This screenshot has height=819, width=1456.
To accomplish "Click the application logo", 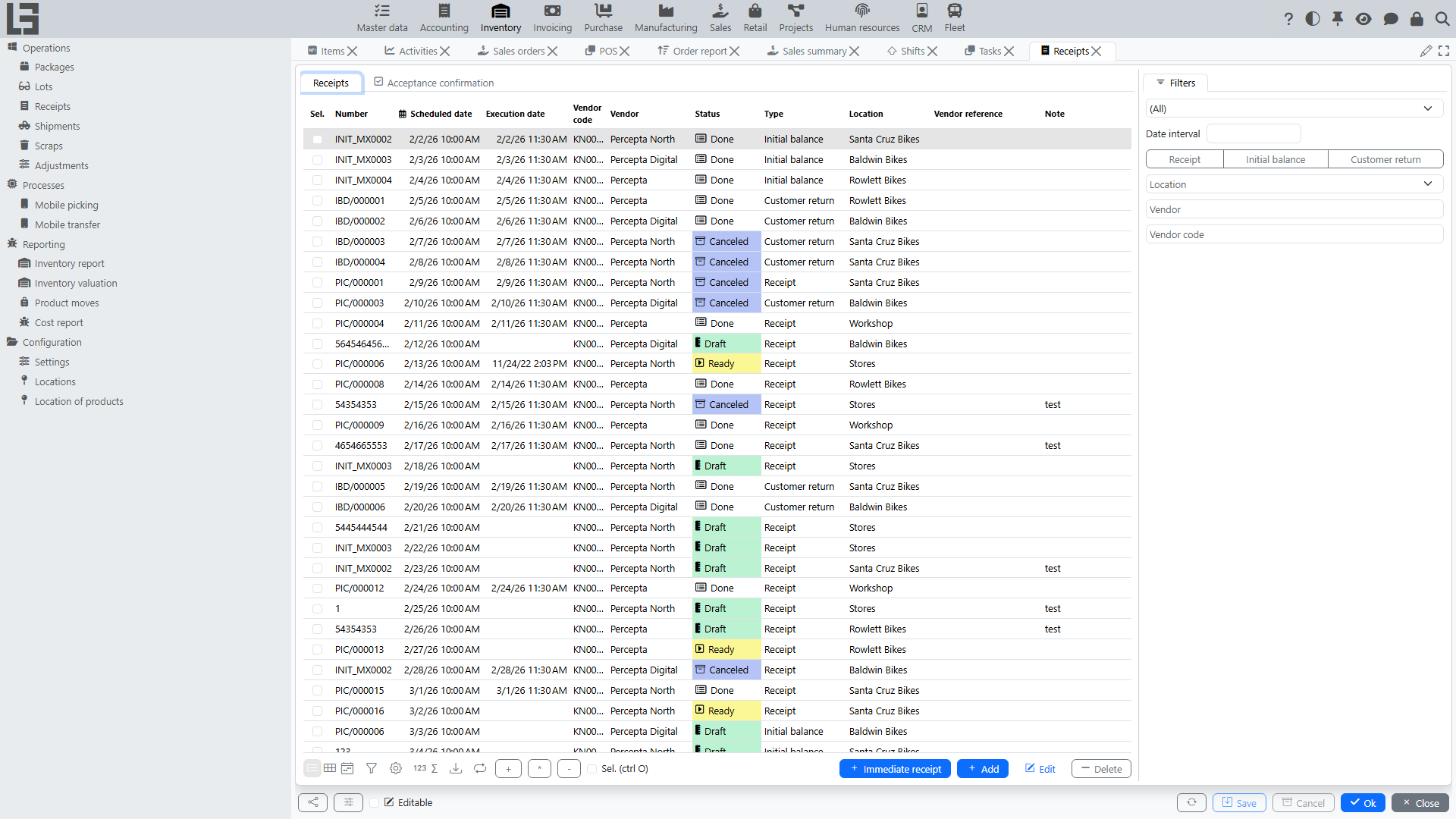I will pyautogui.click(x=23, y=19).
